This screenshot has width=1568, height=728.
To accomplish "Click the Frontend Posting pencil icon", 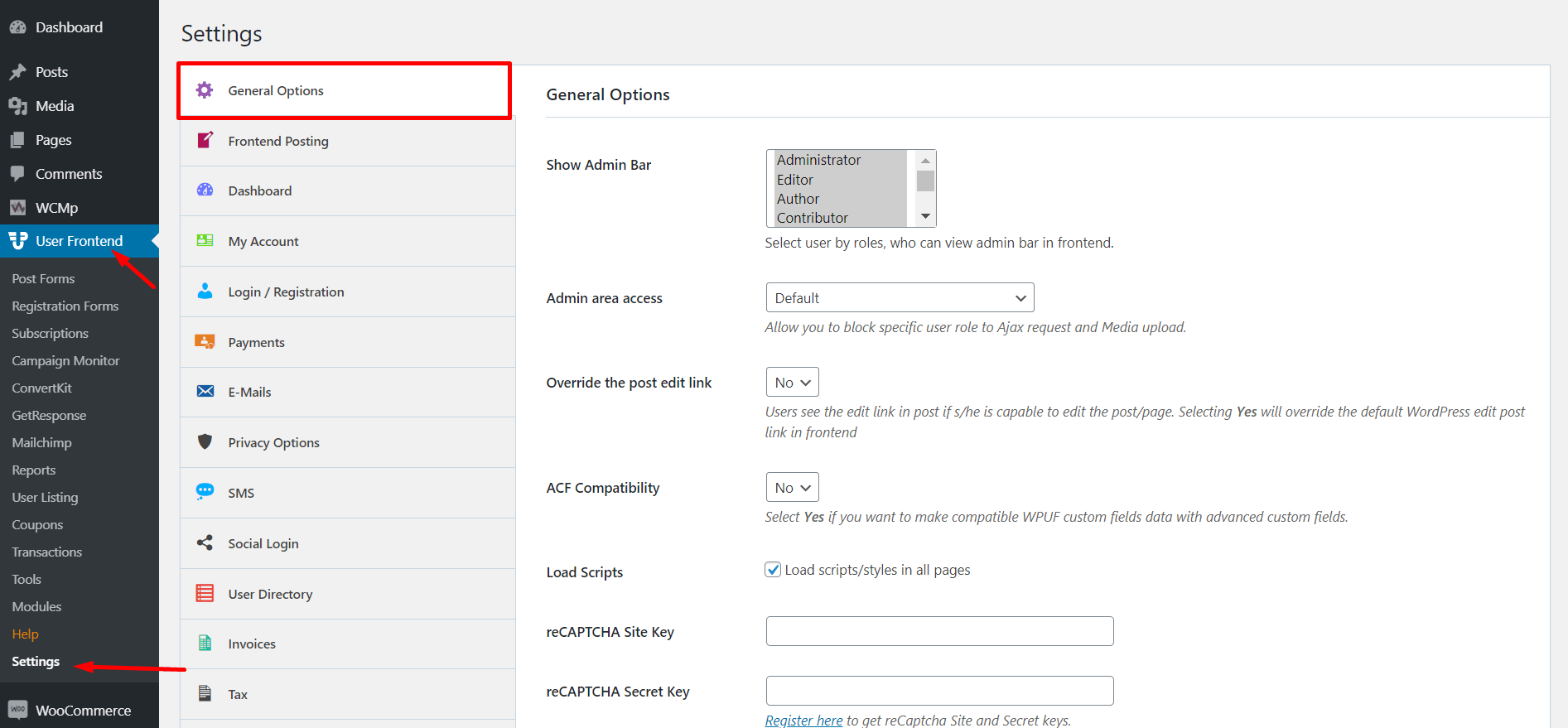I will point(205,140).
